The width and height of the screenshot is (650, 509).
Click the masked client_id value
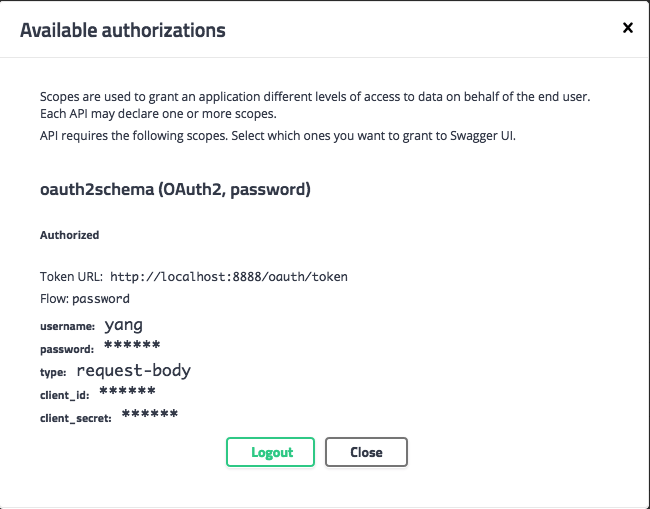point(127,393)
